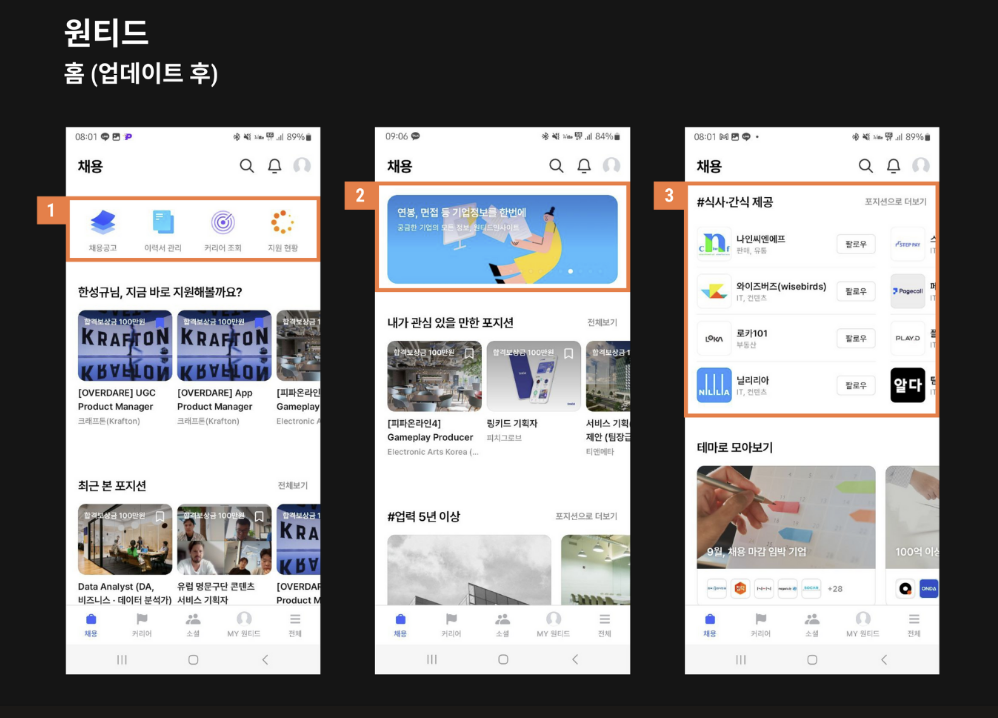Open the 유럽 명문구단 콘텐츠 서비스 기획자 thumbnail
The width and height of the screenshot is (998, 718).
pyautogui.click(x=224, y=540)
